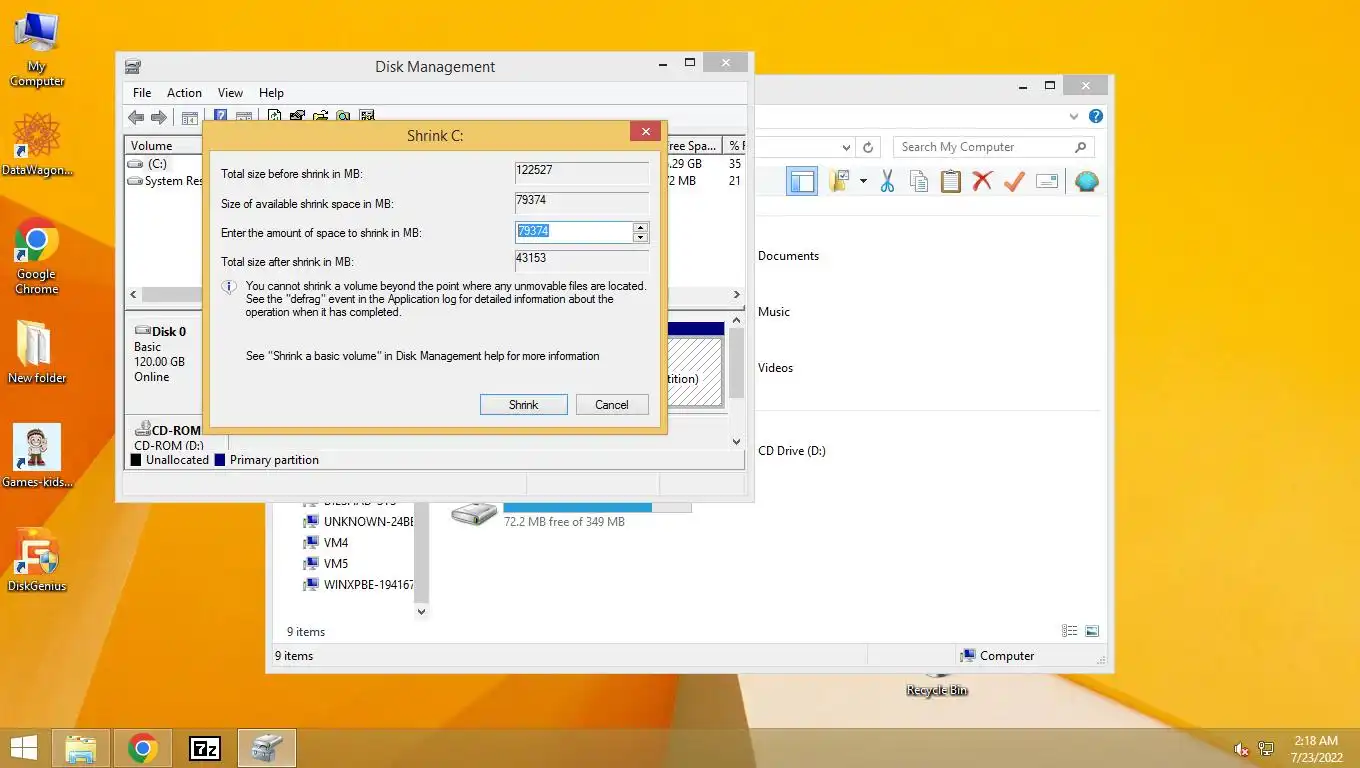Cancel the Shrink C: dialog
1360x768 pixels.
[612, 405]
